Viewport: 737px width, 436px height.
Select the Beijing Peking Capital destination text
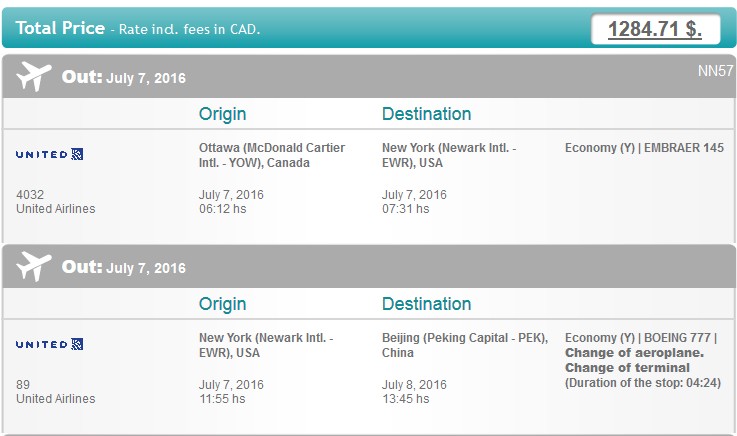(x=464, y=344)
